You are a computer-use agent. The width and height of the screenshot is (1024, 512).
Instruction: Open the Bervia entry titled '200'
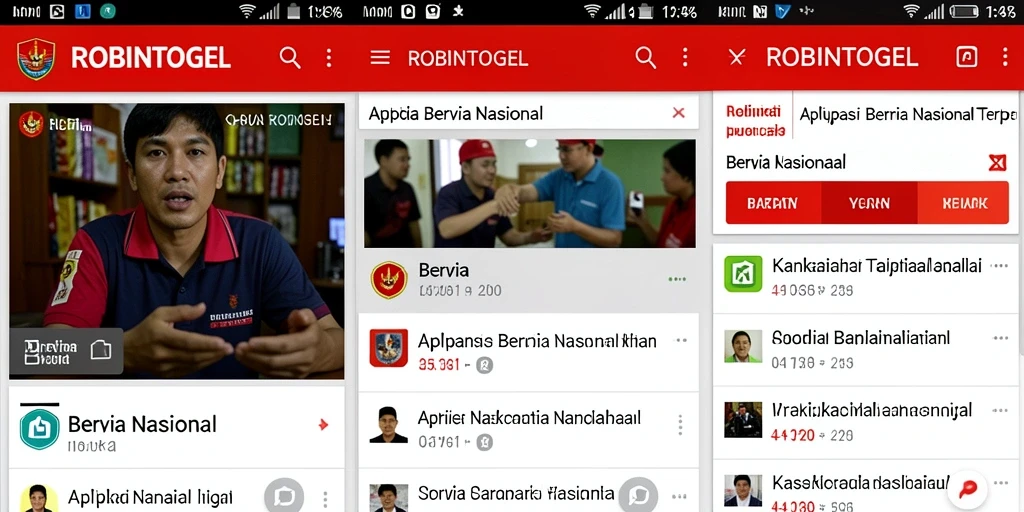528,280
